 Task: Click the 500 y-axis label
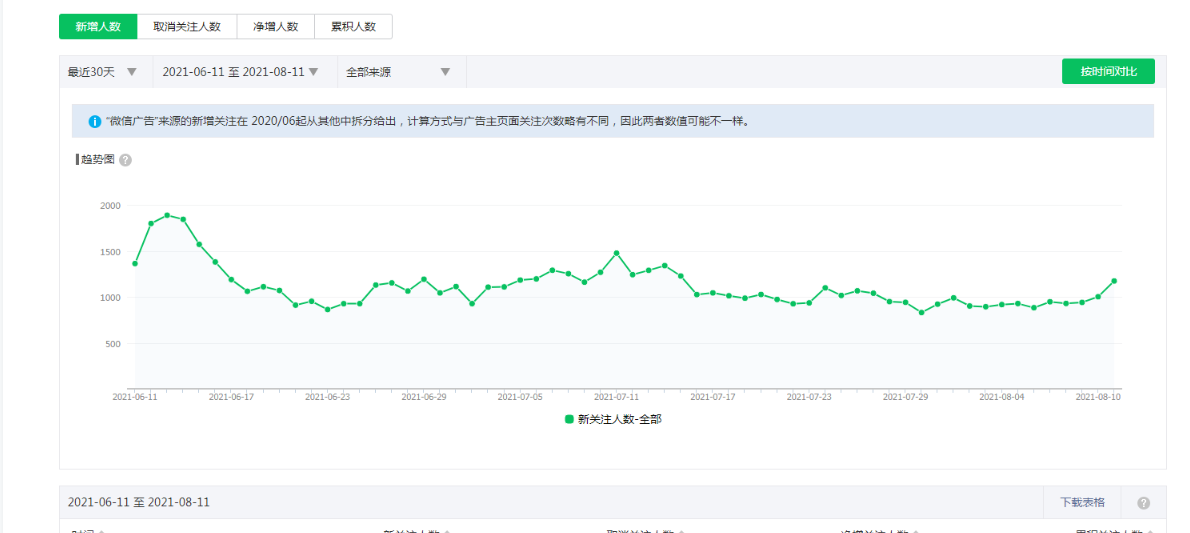112,344
